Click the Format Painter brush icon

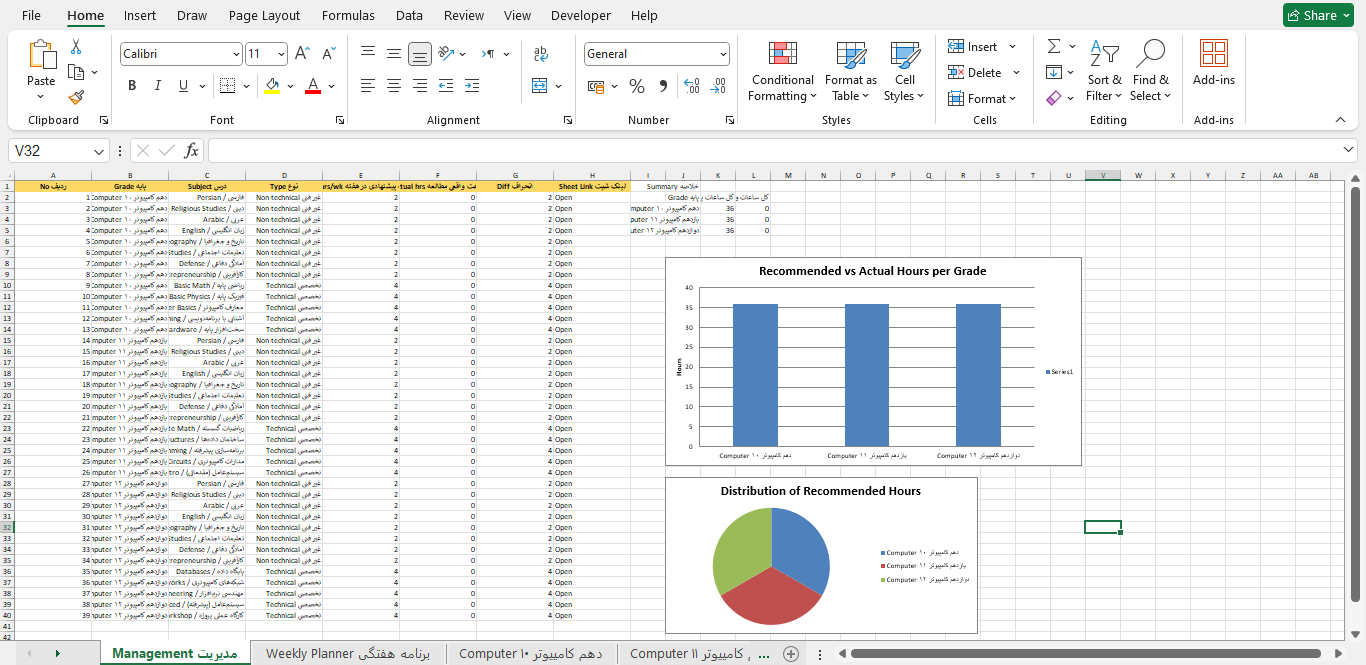pyautogui.click(x=76, y=97)
